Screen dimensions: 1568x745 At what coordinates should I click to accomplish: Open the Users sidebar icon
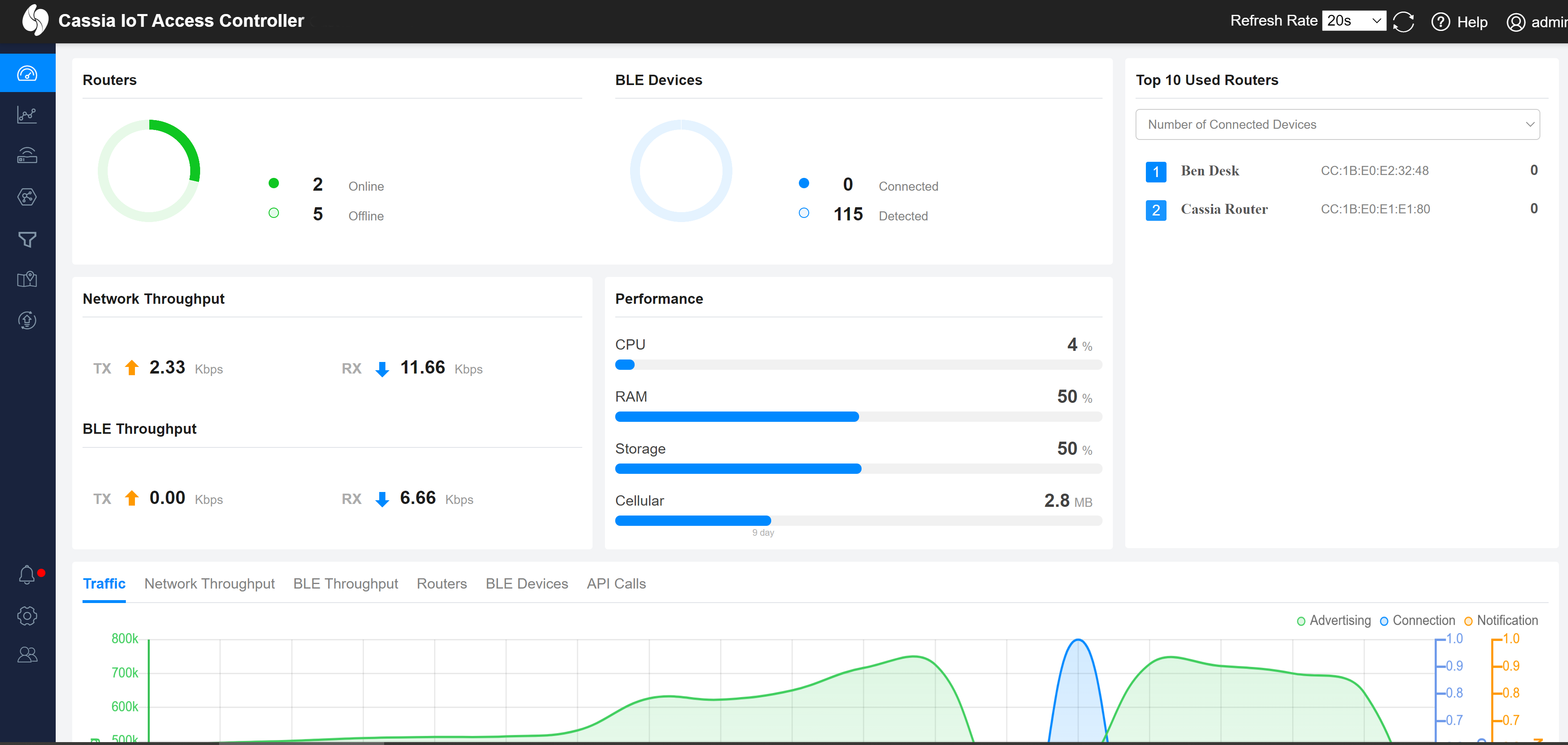tap(27, 655)
